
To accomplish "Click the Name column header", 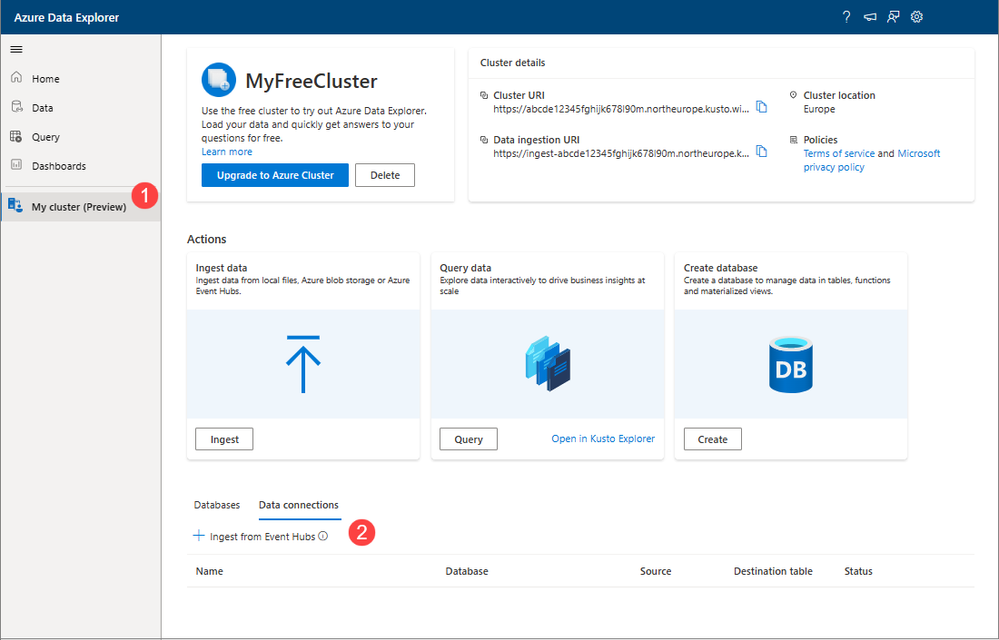I will click(210, 571).
